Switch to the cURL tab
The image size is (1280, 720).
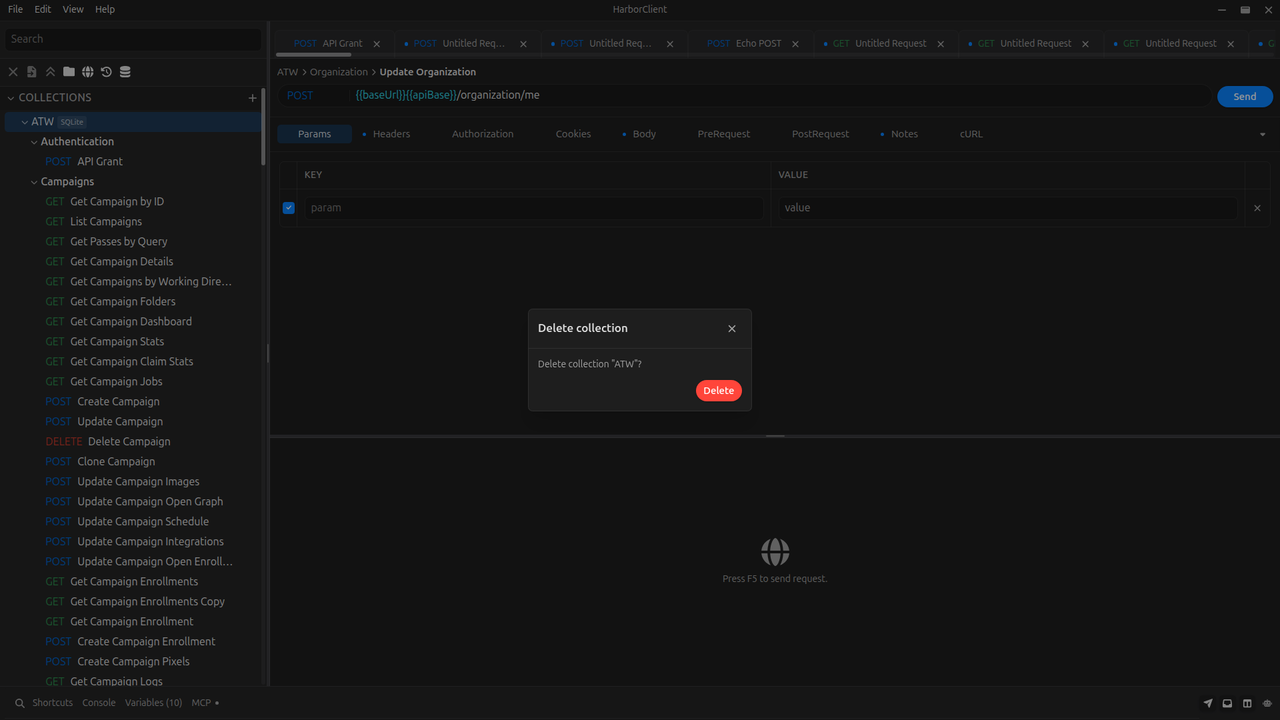971,134
